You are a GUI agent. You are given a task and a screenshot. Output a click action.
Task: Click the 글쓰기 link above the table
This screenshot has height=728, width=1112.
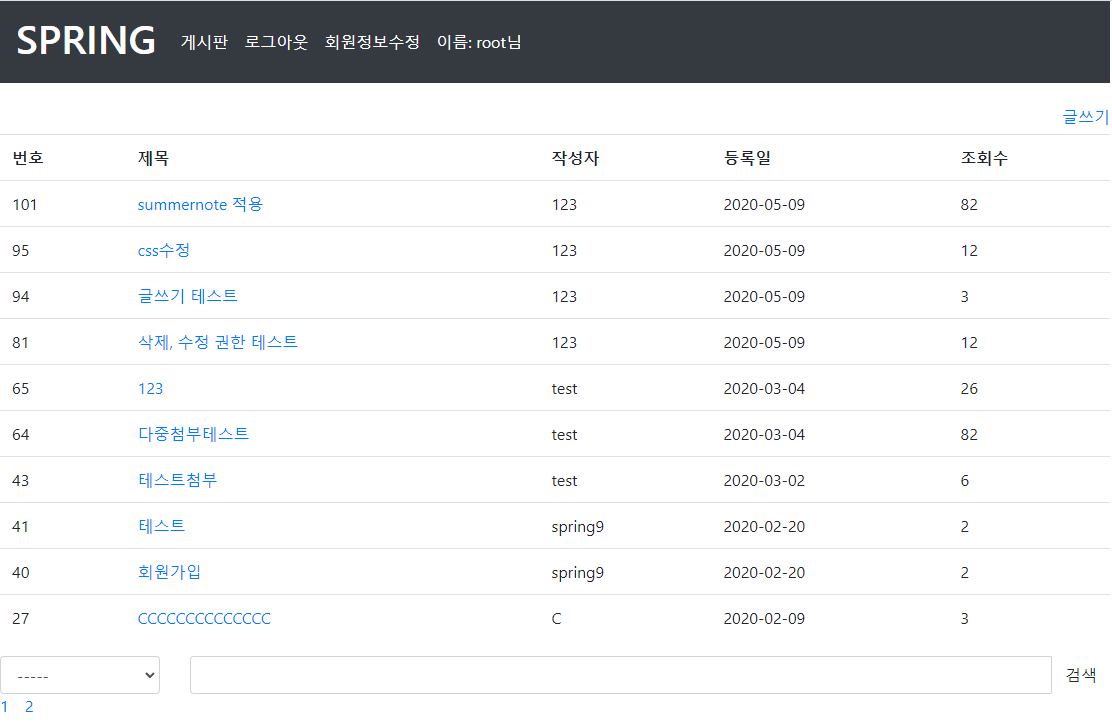[1085, 117]
